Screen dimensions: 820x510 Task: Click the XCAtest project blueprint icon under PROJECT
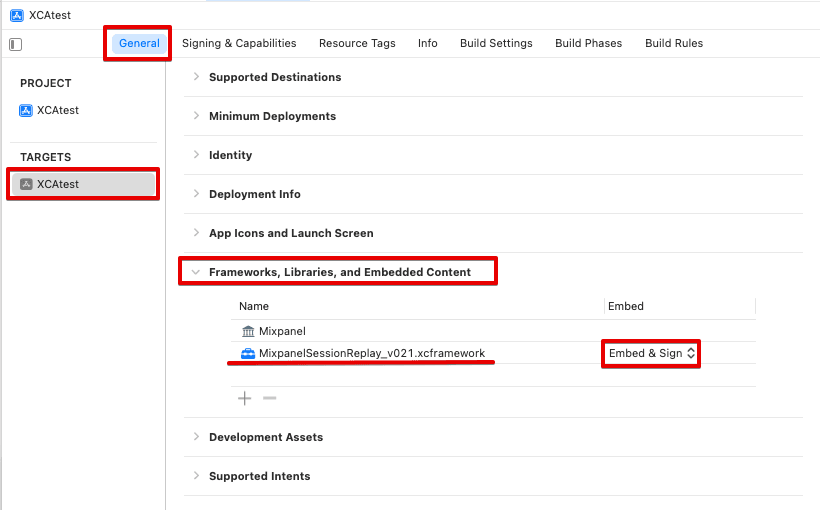[x=26, y=110]
